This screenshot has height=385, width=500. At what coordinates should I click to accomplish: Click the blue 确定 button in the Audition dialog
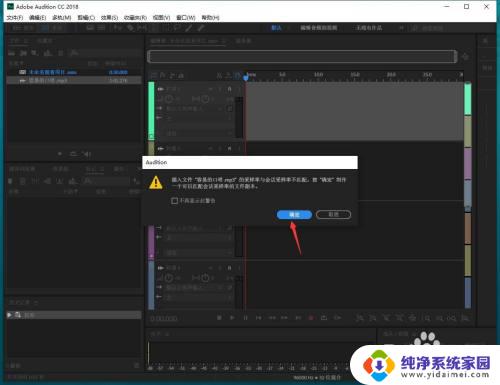click(294, 215)
